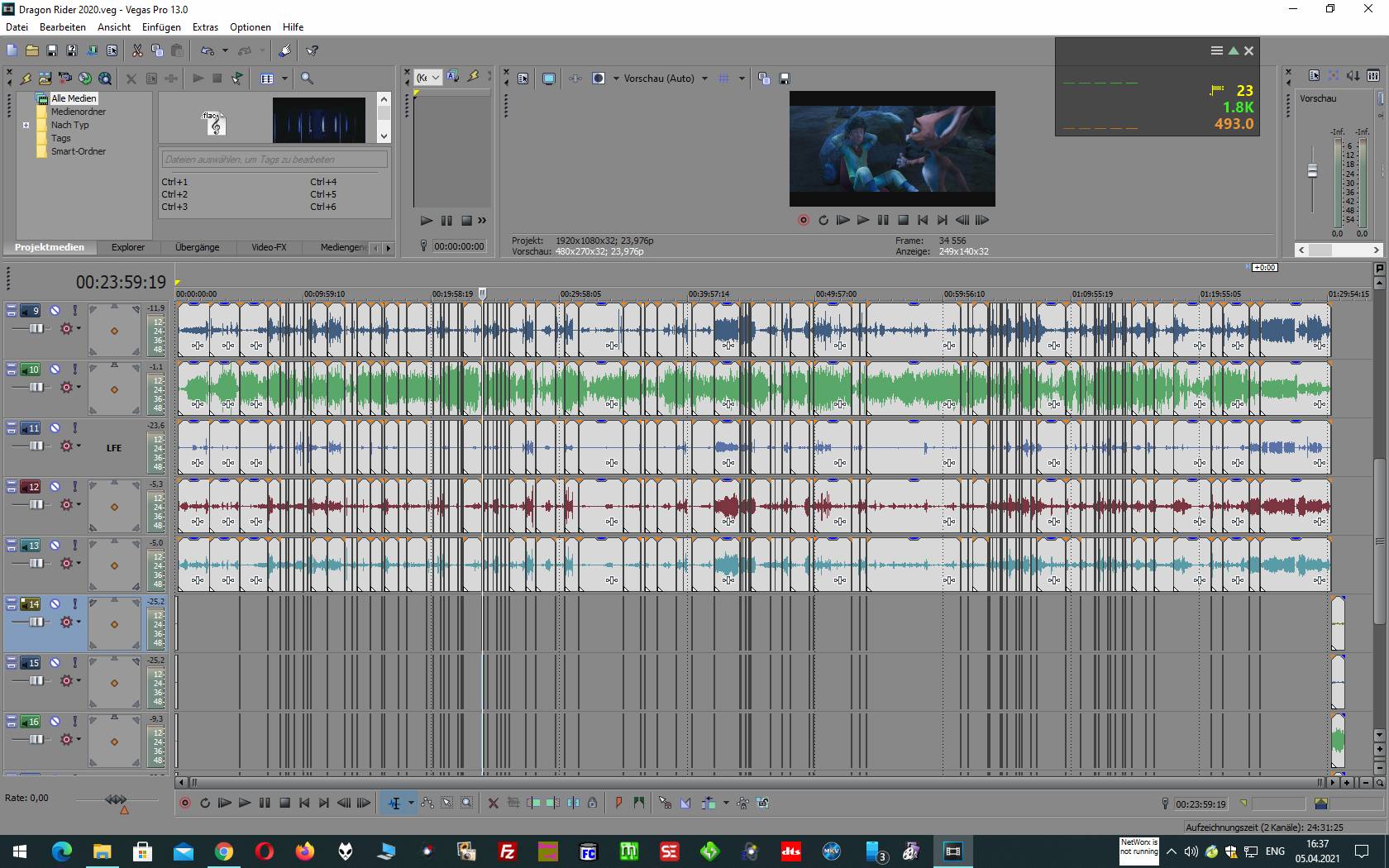Image resolution: width=1389 pixels, height=868 pixels.
Task: Cut the selection with the scissors icon
Action: click(x=137, y=50)
